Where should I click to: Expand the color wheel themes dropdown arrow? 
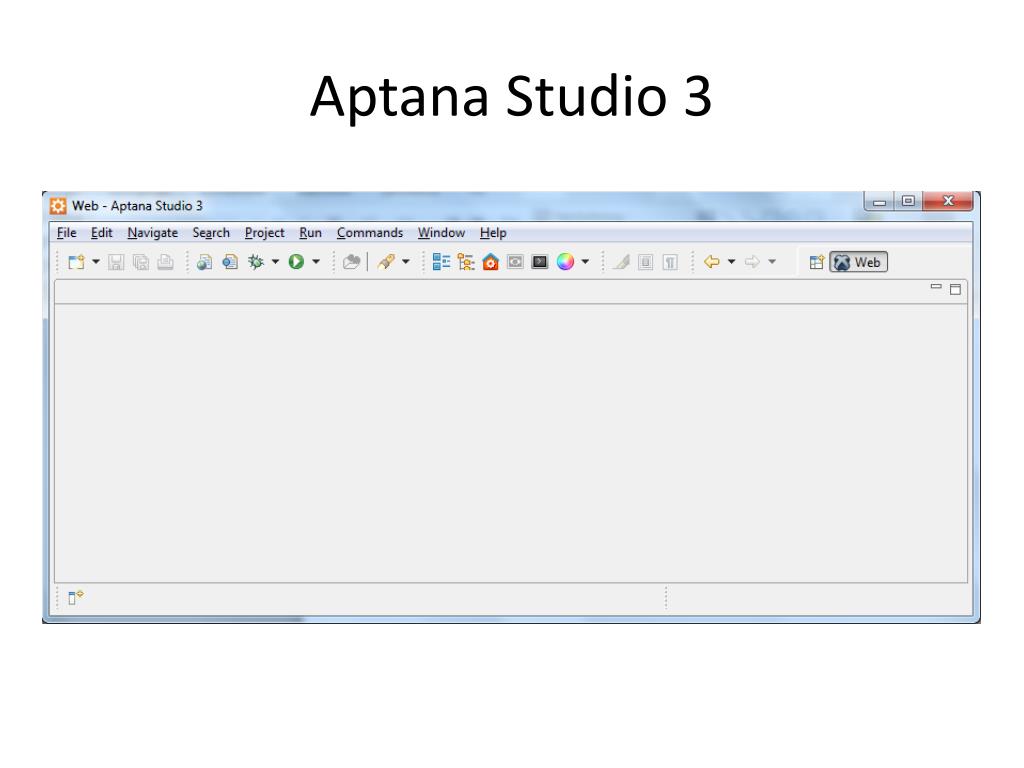[x=585, y=262]
